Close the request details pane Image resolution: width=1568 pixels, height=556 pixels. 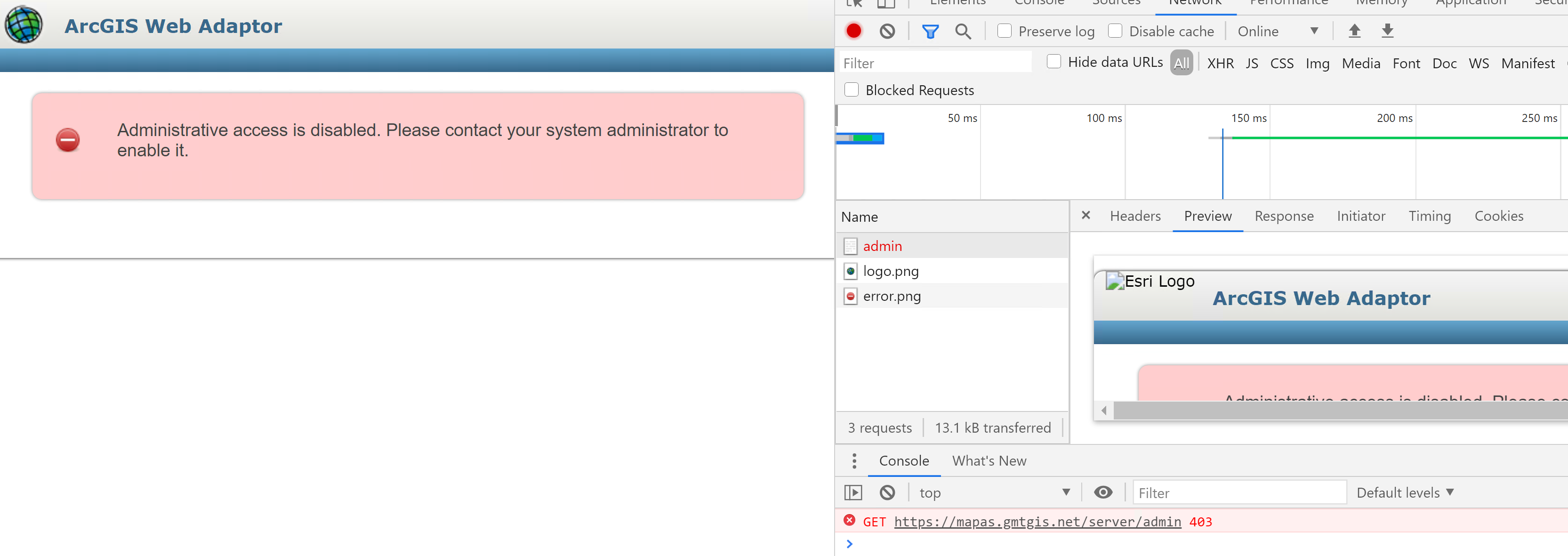point(1086,215)
